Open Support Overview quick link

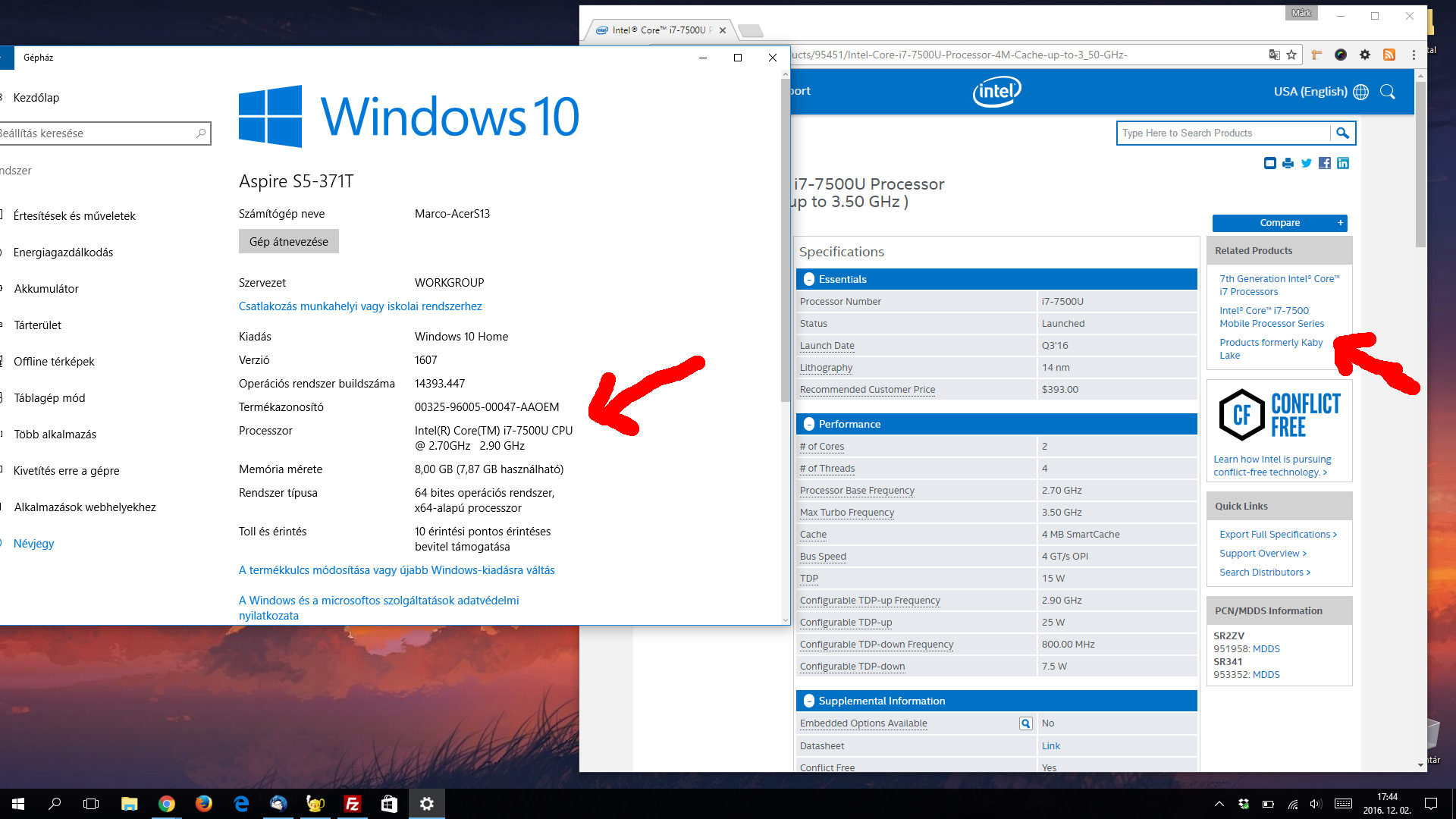tap(1263, 554)
